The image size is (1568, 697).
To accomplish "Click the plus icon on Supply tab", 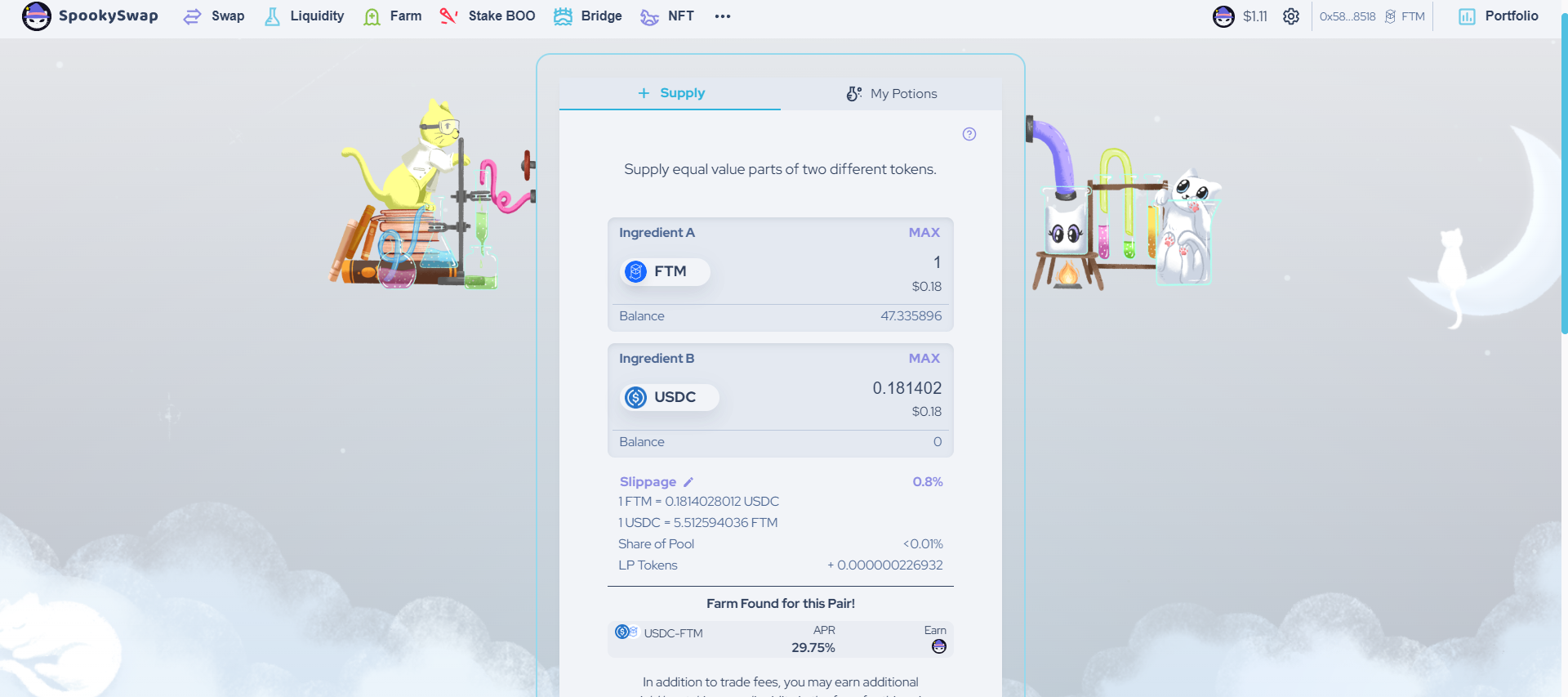I will click(644, 93).
